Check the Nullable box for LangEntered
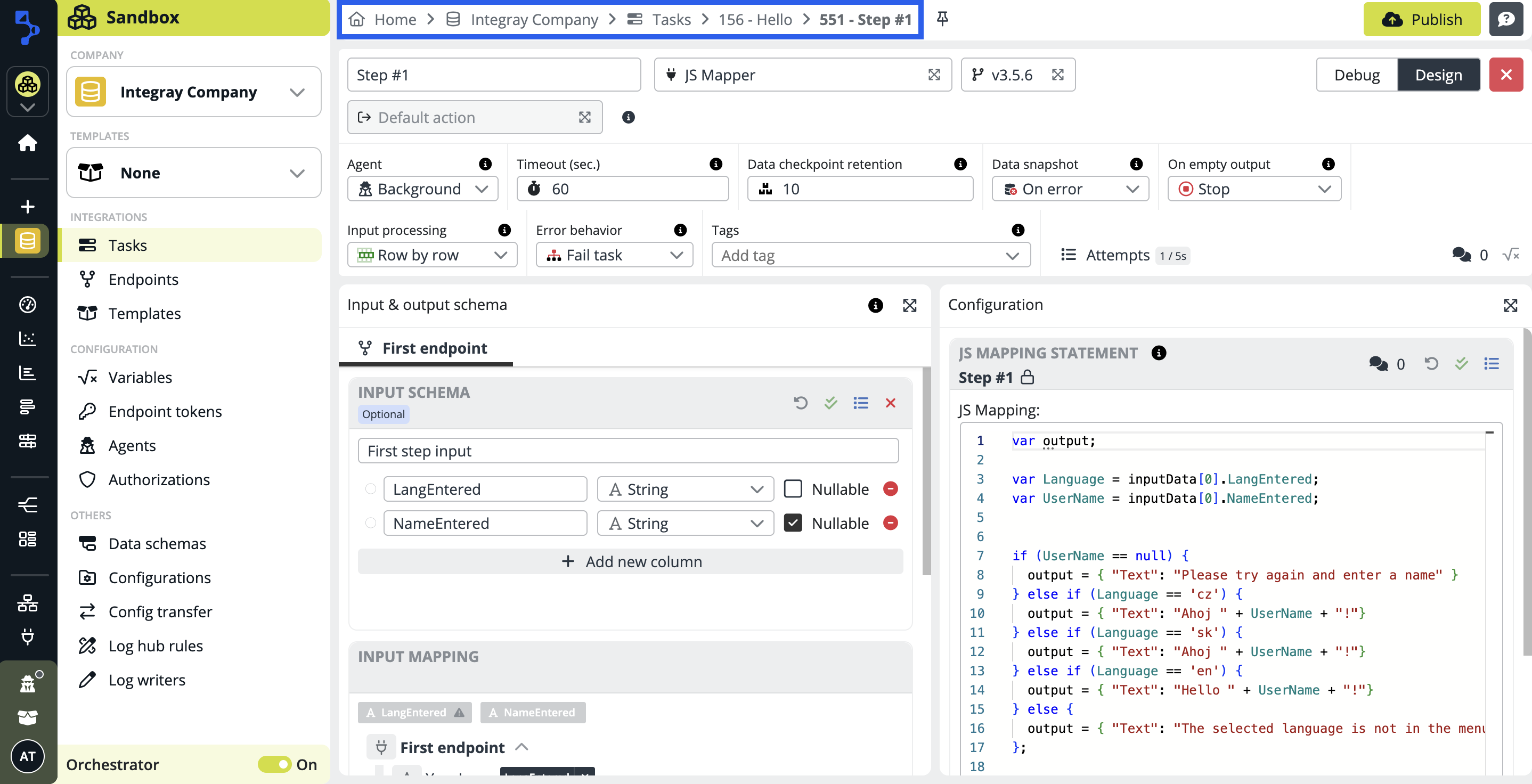The height and width of the screenshot is (784, 1532). point(793,488)
